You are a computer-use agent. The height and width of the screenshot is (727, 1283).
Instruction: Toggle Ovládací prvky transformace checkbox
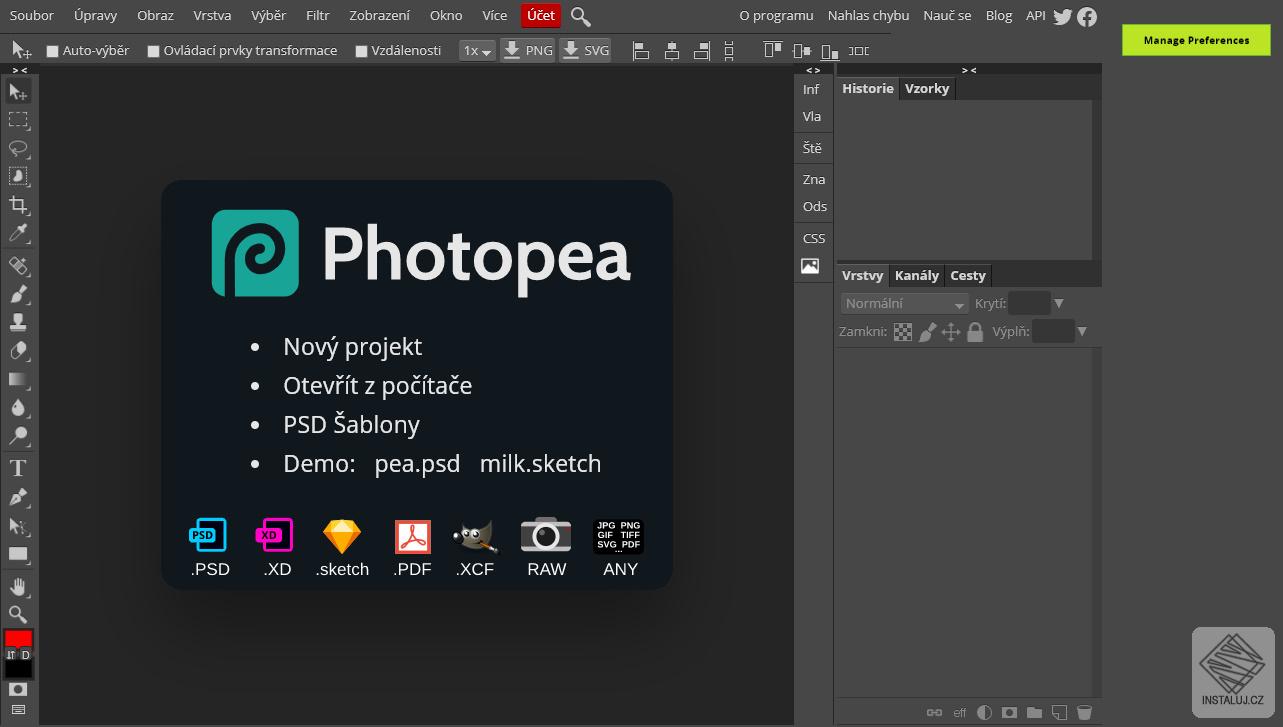(154, 51)
